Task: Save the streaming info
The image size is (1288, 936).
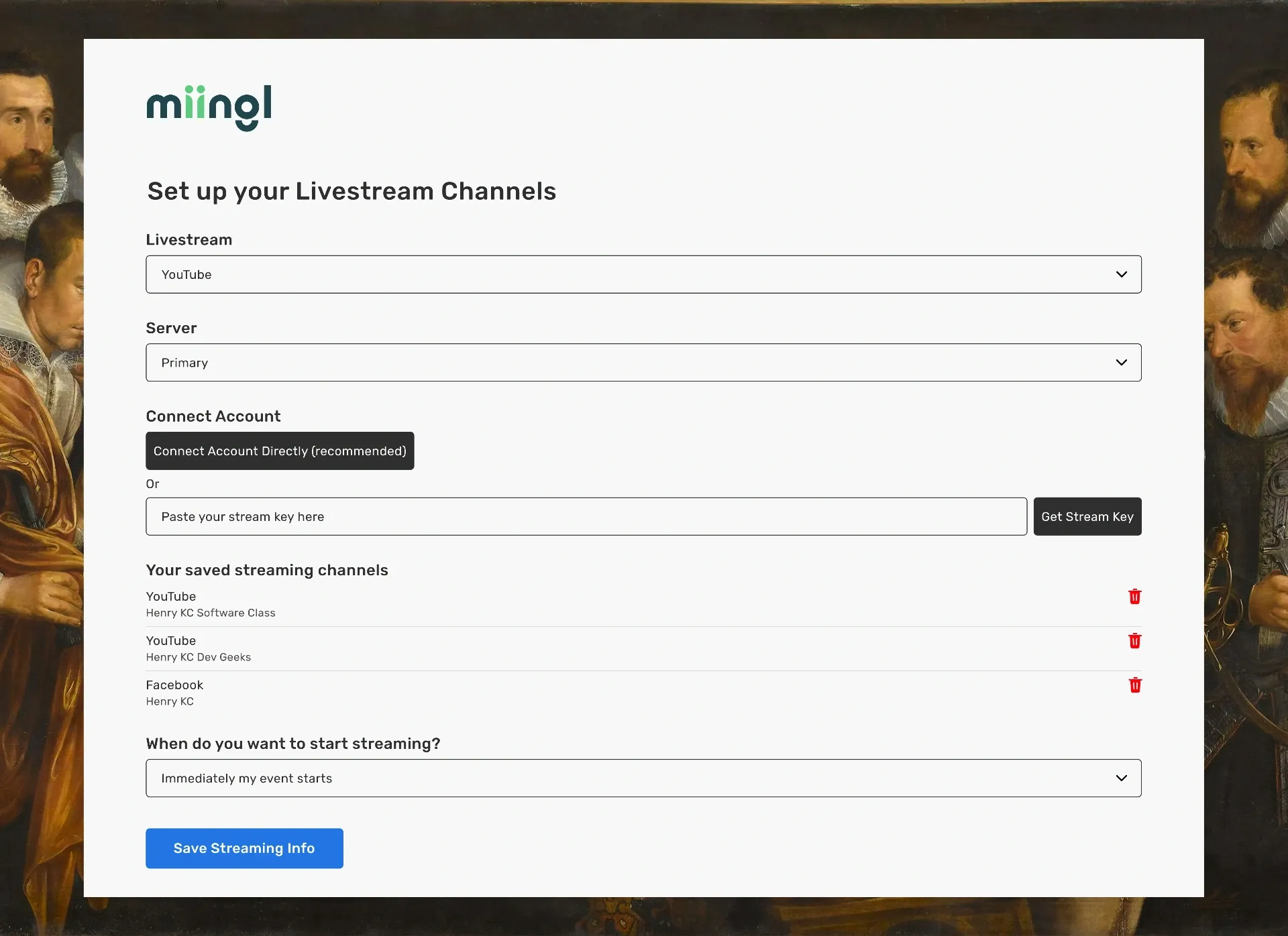Action: tap(244, 848)
